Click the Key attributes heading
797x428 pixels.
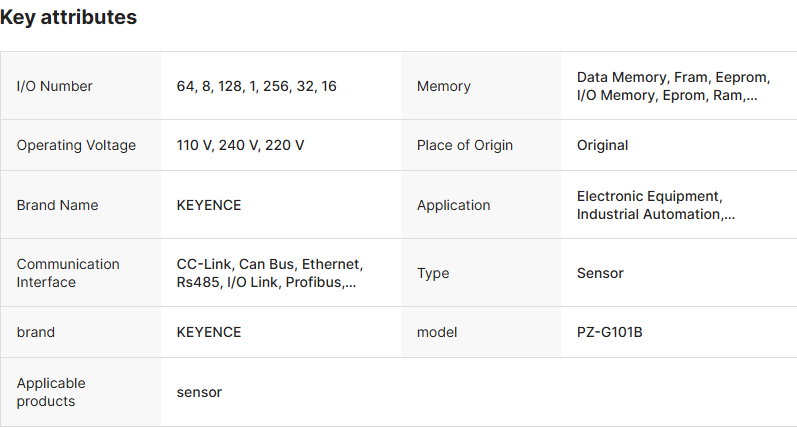[x=69, y=17]
